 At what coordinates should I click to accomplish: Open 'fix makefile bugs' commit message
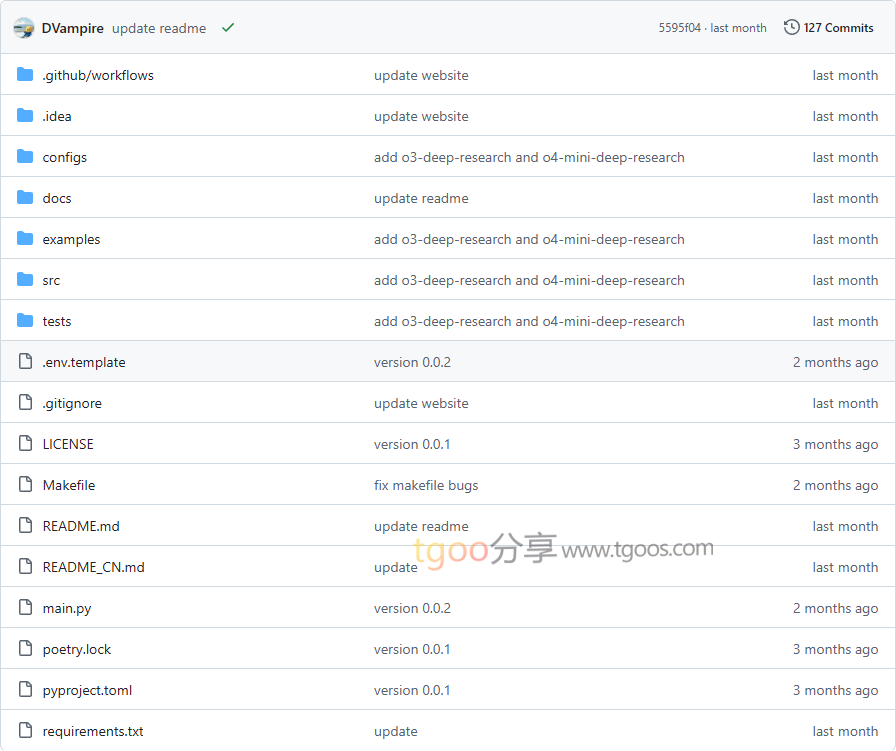coord(426,485)
